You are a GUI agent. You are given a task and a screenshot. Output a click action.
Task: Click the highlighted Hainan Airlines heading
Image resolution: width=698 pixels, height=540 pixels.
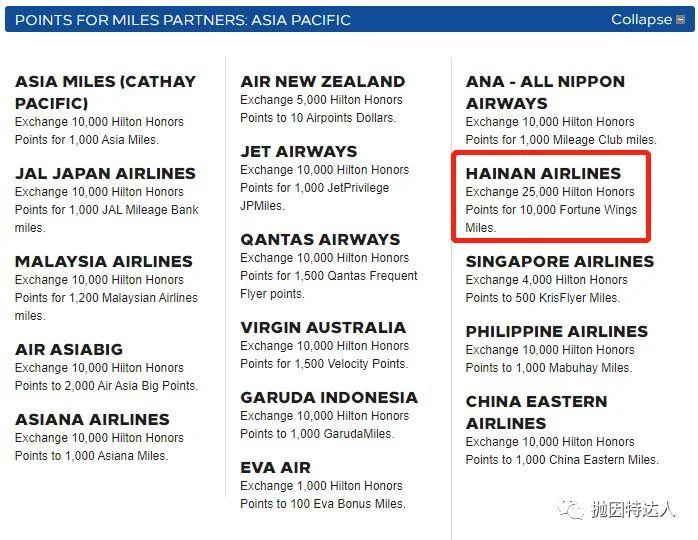coord(543,173)
